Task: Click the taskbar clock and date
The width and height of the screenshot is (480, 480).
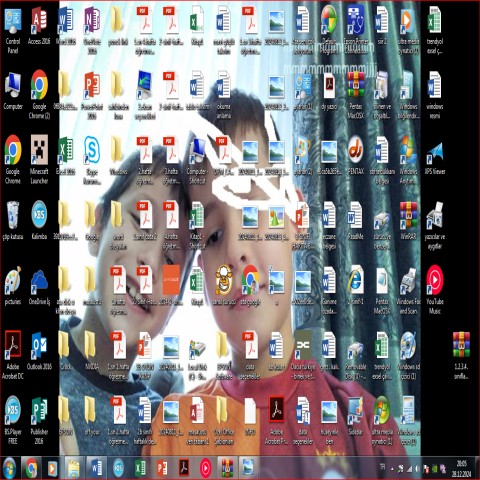Action: [462, 469]
